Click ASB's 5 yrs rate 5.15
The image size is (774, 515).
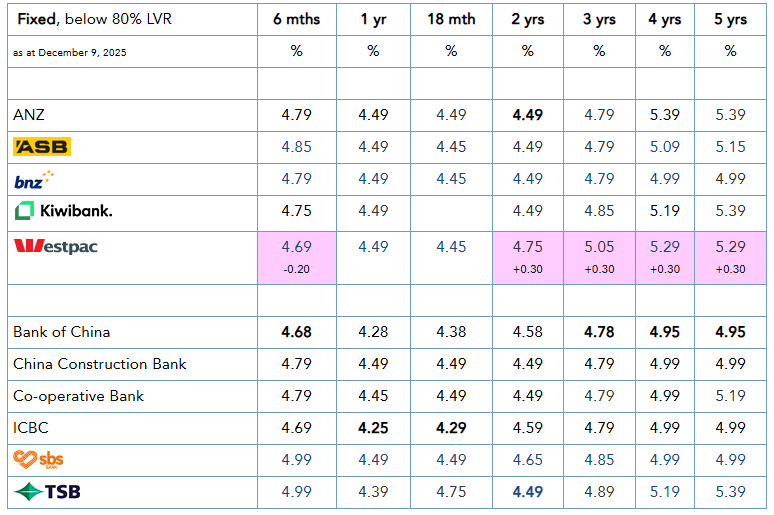click(x=730, y=147)
